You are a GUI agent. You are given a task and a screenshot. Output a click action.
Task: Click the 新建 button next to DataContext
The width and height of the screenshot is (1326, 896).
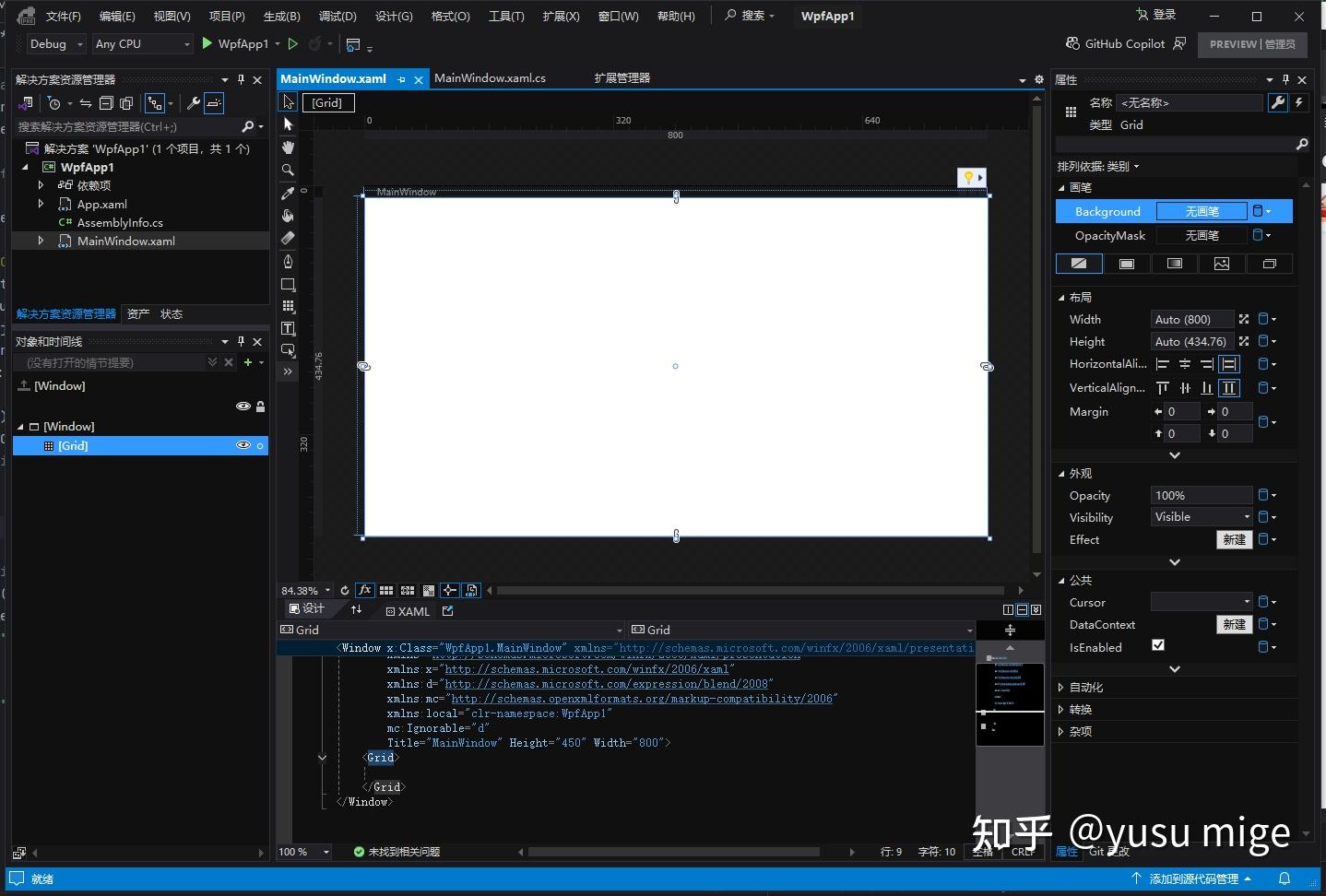point(1236,625)
